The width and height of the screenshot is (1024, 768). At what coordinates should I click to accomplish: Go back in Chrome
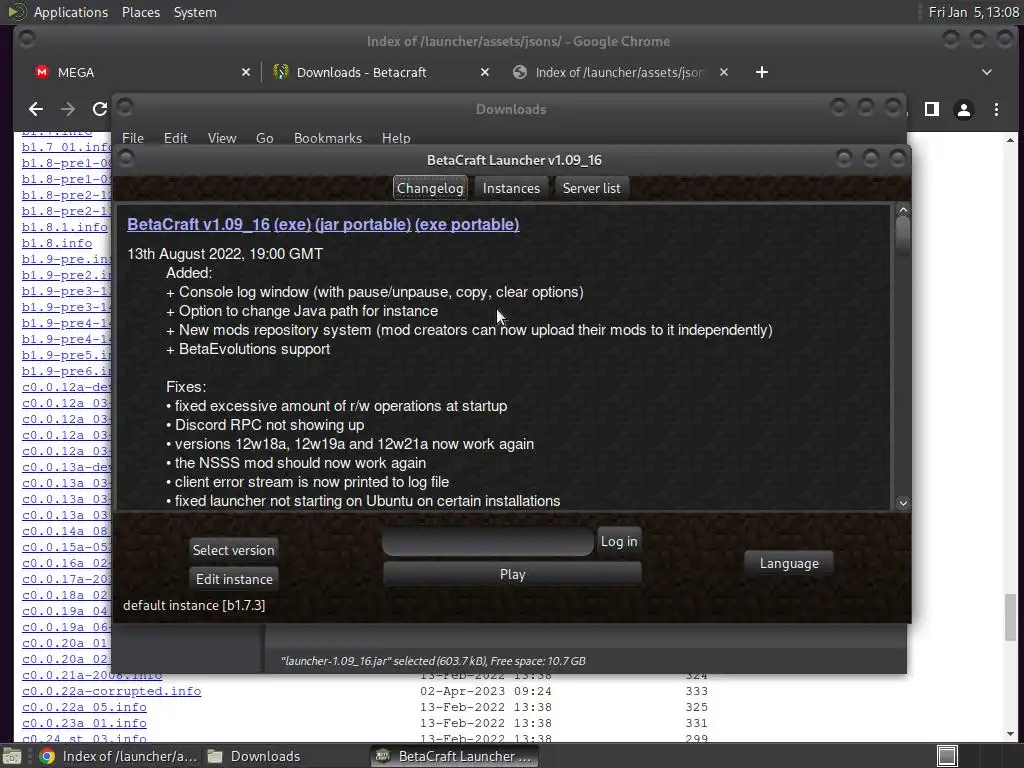[x=36, y=109]
